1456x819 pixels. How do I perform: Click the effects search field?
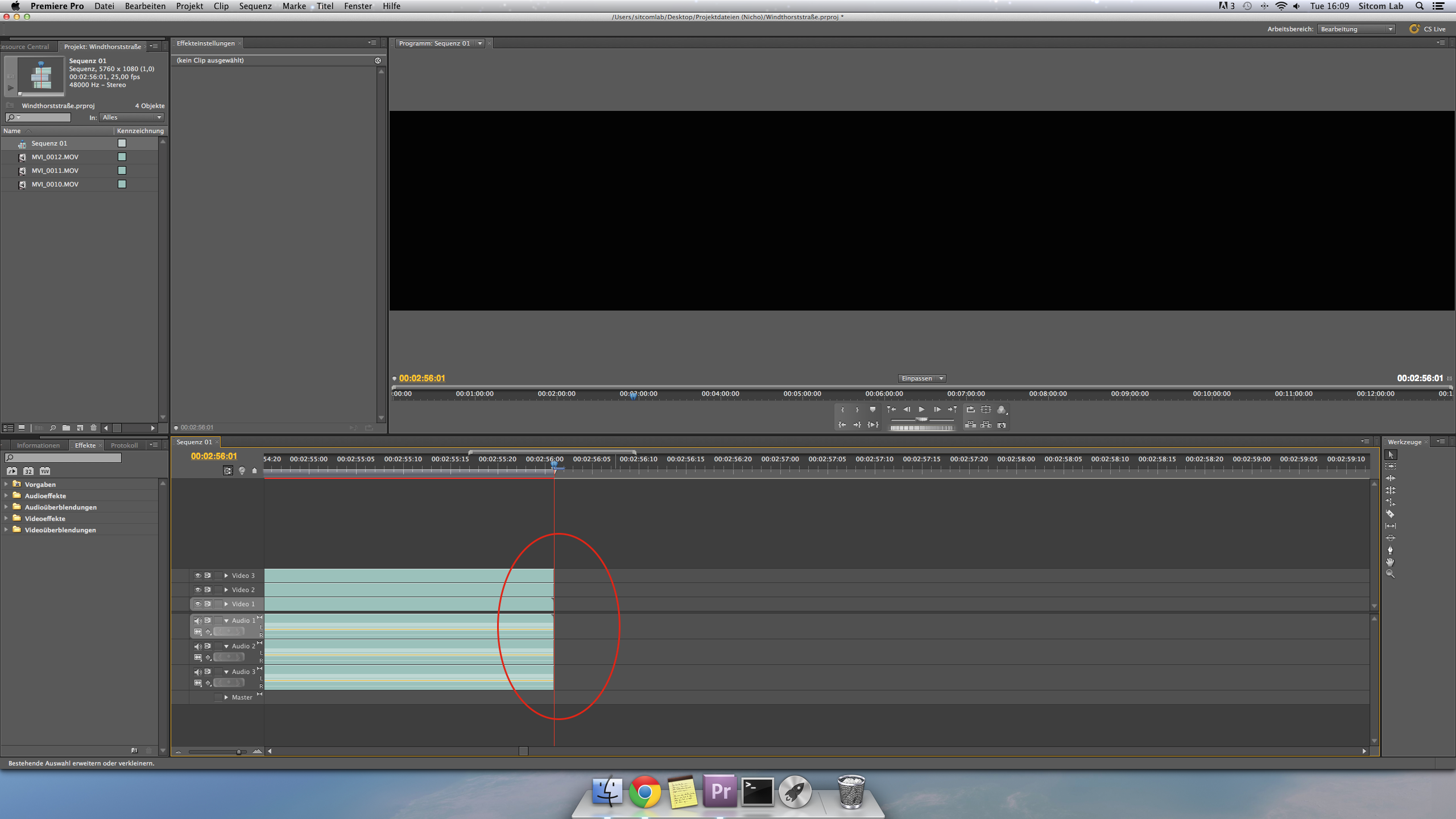pos(64,458)
